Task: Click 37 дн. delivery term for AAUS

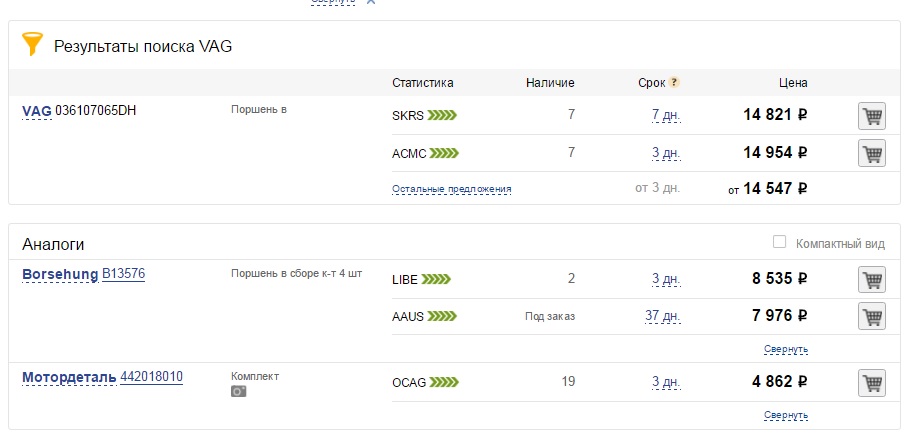Action: coord(663,316)
